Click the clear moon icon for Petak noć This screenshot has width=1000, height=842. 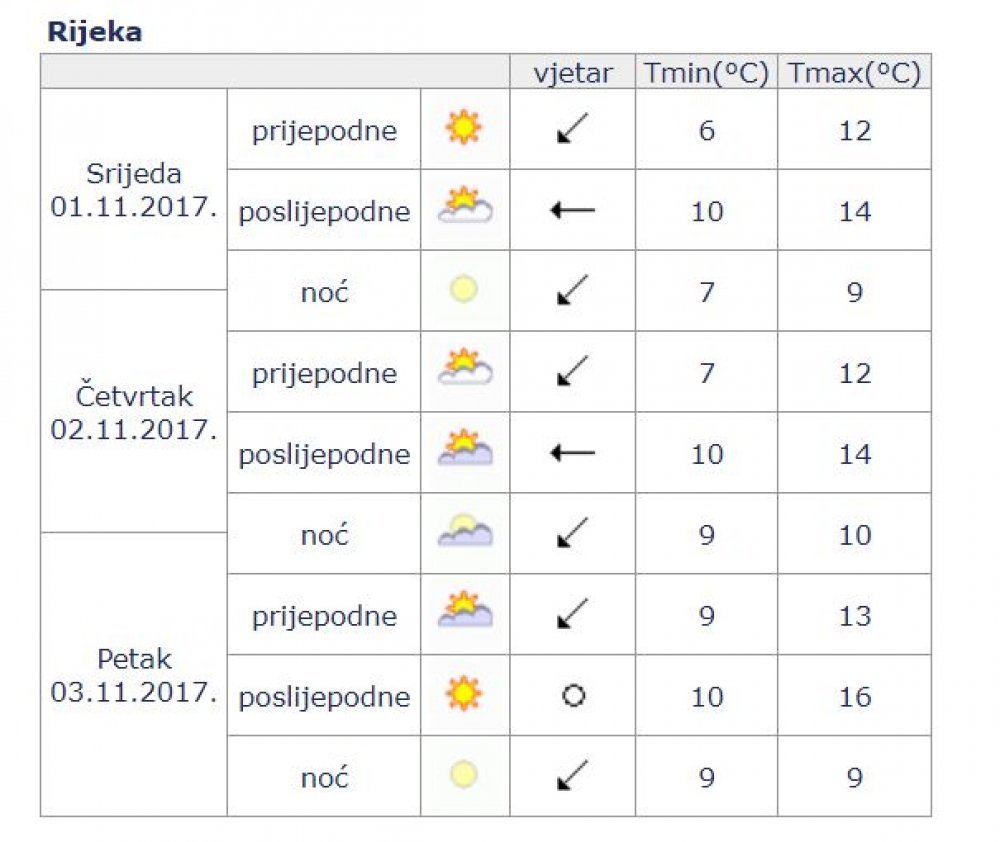[x=464, y=775]
